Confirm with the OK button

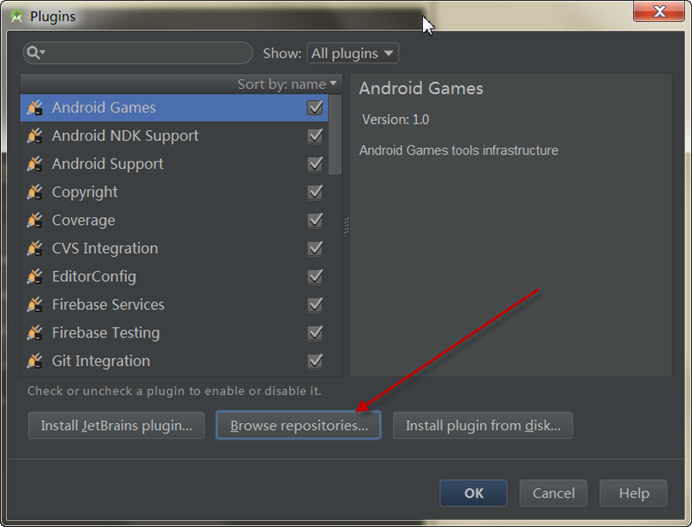(x=474, y=493)
